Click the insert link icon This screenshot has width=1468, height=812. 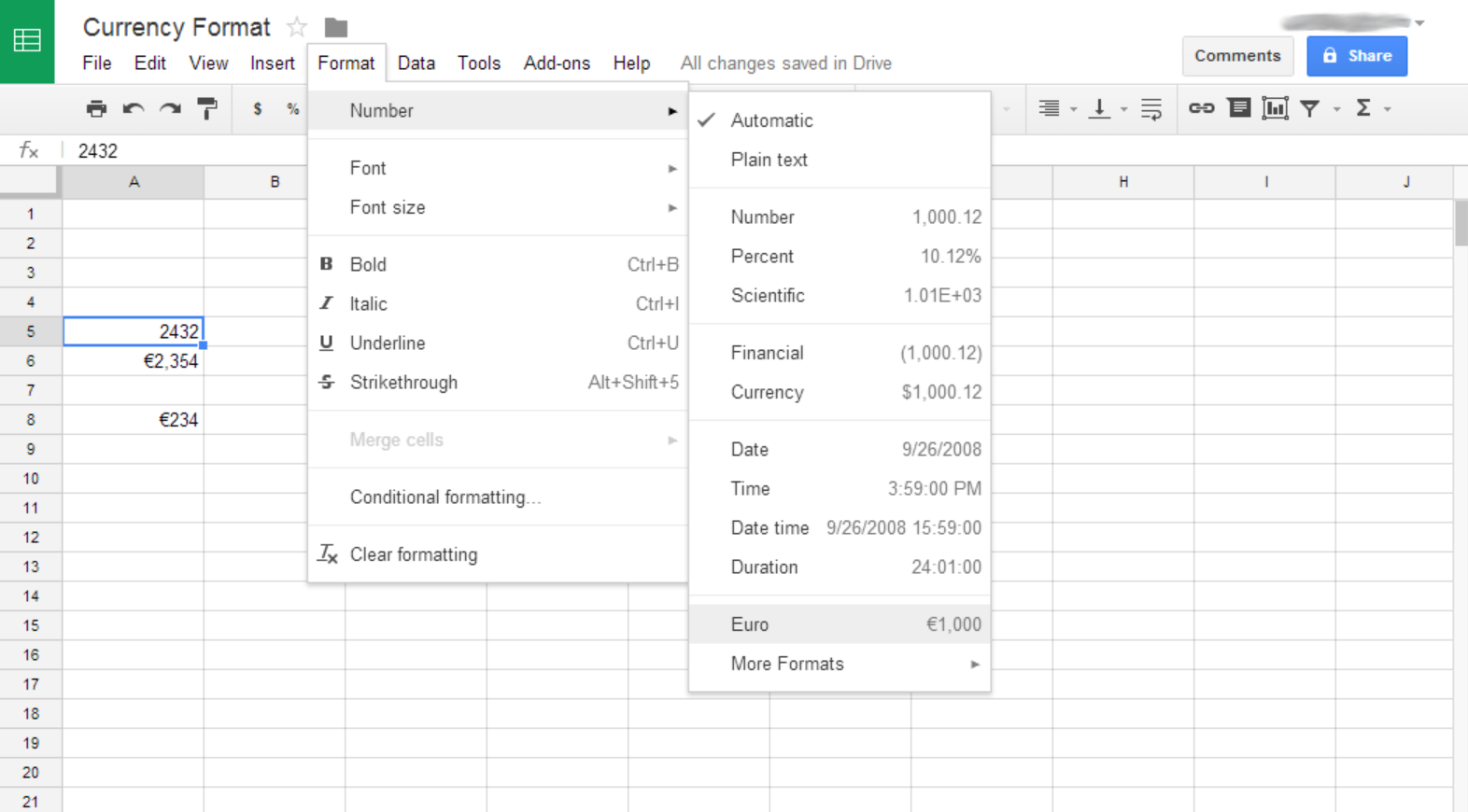pos(1201,109)
